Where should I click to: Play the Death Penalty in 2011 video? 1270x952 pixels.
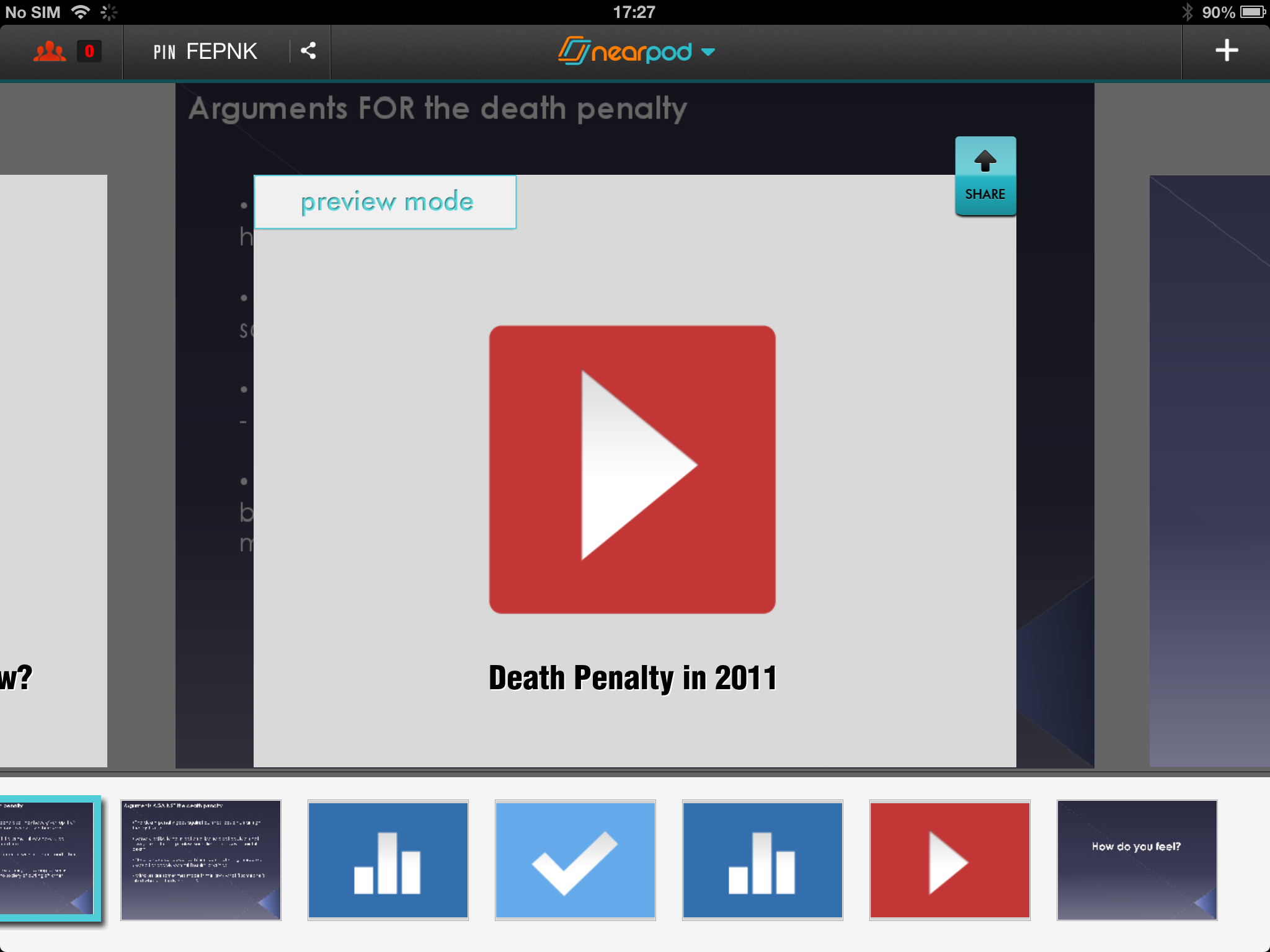(x=632, y=469)
